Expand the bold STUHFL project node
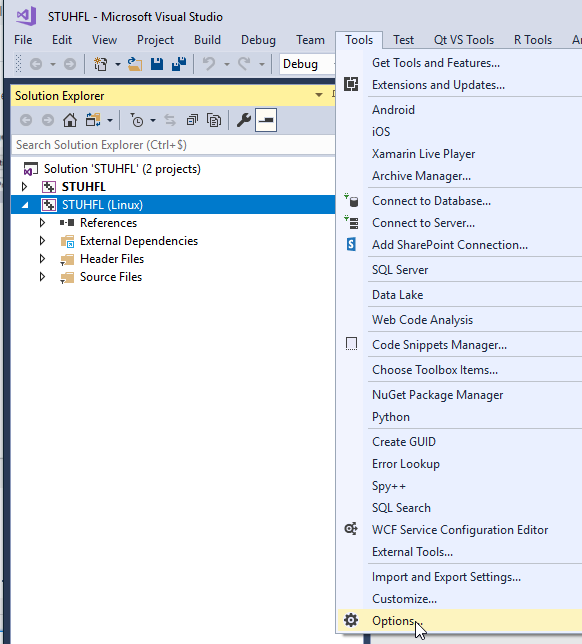This screenshot has height=644, width=582. coord(24,187)
